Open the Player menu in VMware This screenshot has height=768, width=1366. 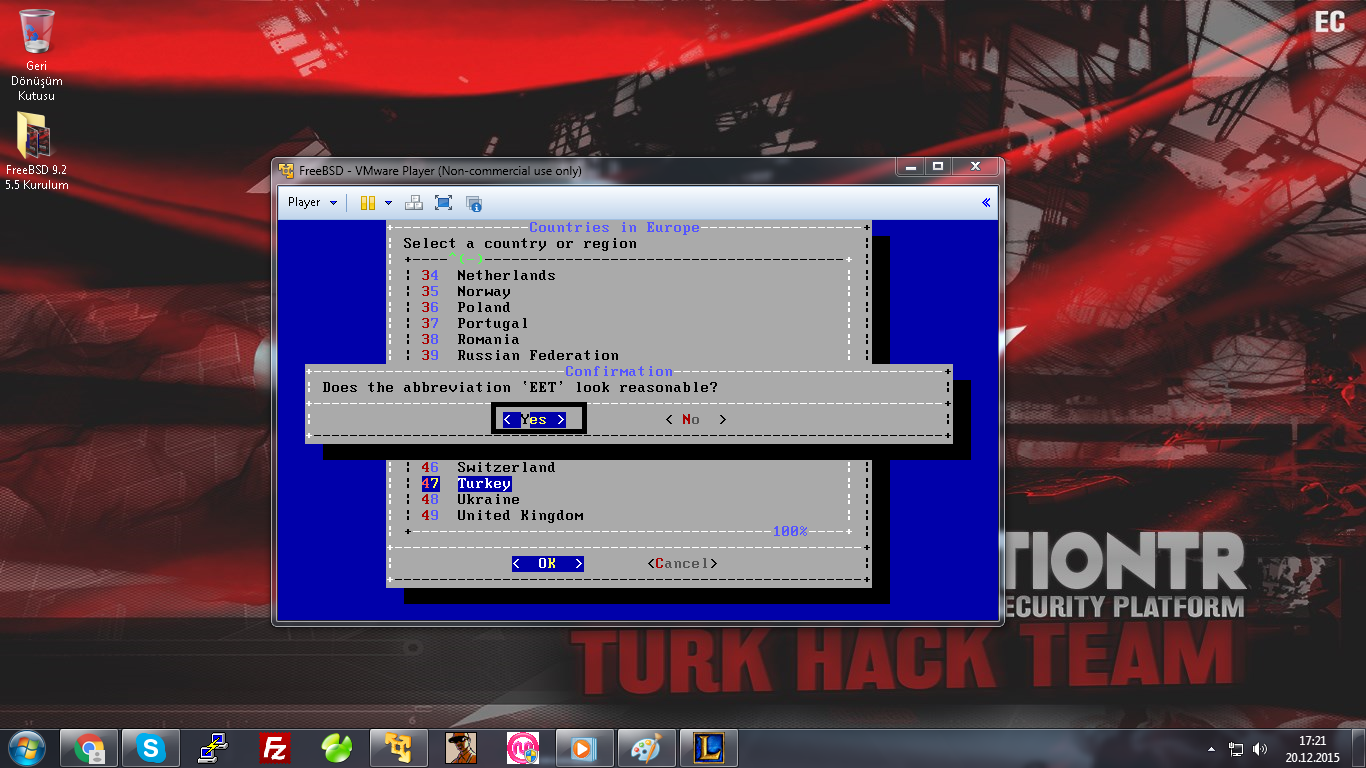click(x=312, y=202)
